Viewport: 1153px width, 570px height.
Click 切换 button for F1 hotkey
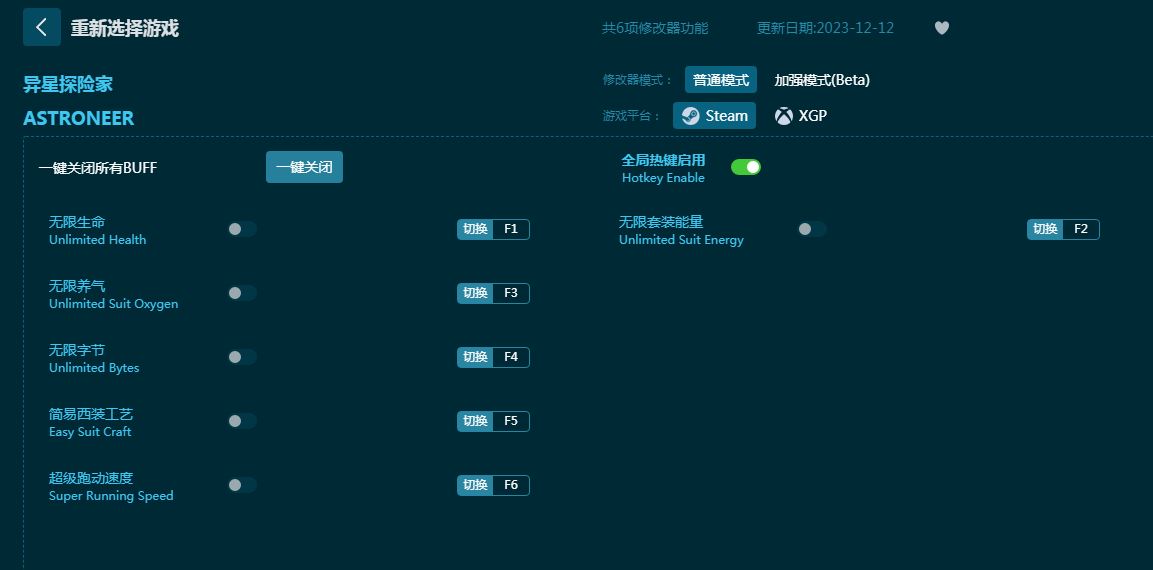[475, 229]
